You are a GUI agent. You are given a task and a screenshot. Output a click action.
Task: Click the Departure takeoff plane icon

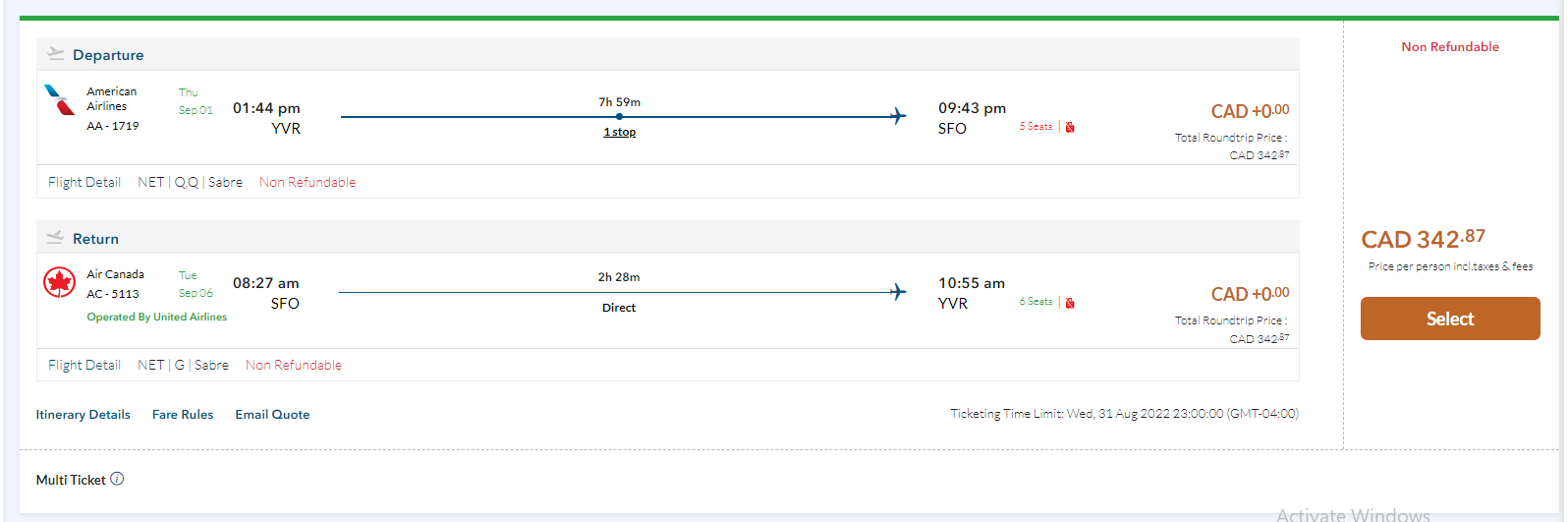click(x=56, y=54)
